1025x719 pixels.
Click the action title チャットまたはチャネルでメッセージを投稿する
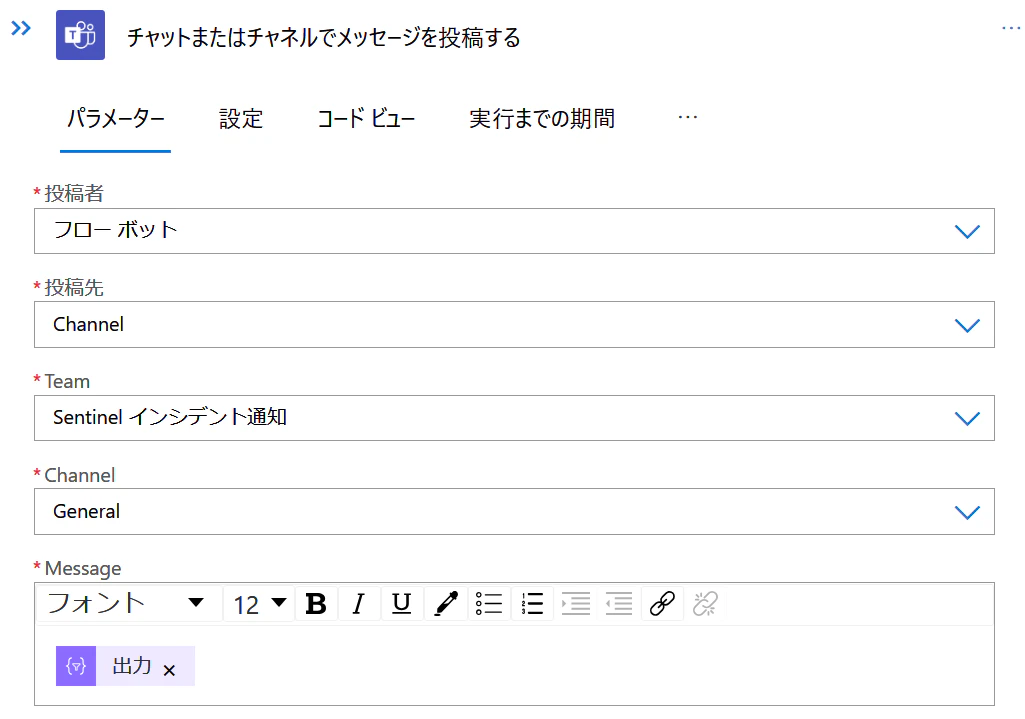click(324, 37)
